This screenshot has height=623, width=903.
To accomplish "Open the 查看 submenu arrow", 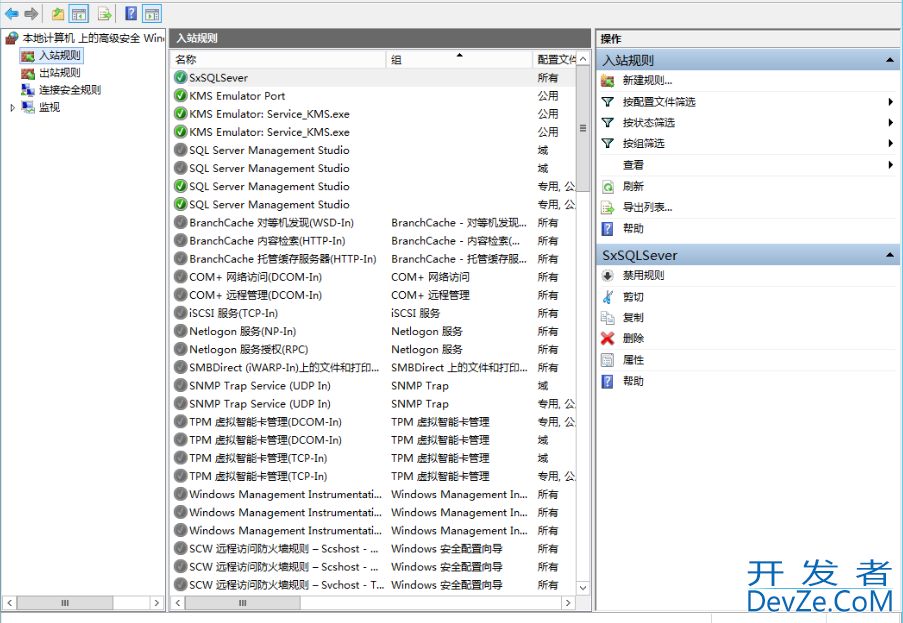I will (891, 165).
